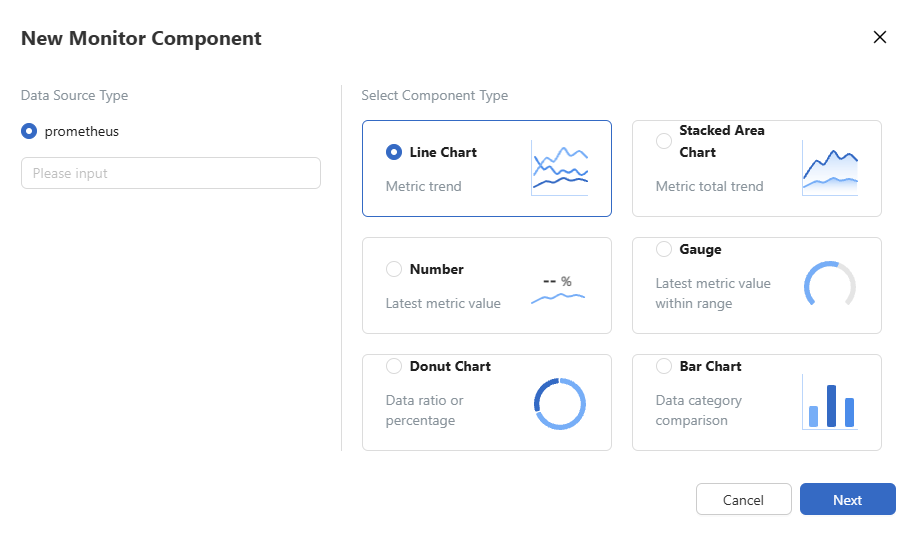917x534 pixels.
Task: Click the Donut Chart ring icon
Action: pos(560,404)
